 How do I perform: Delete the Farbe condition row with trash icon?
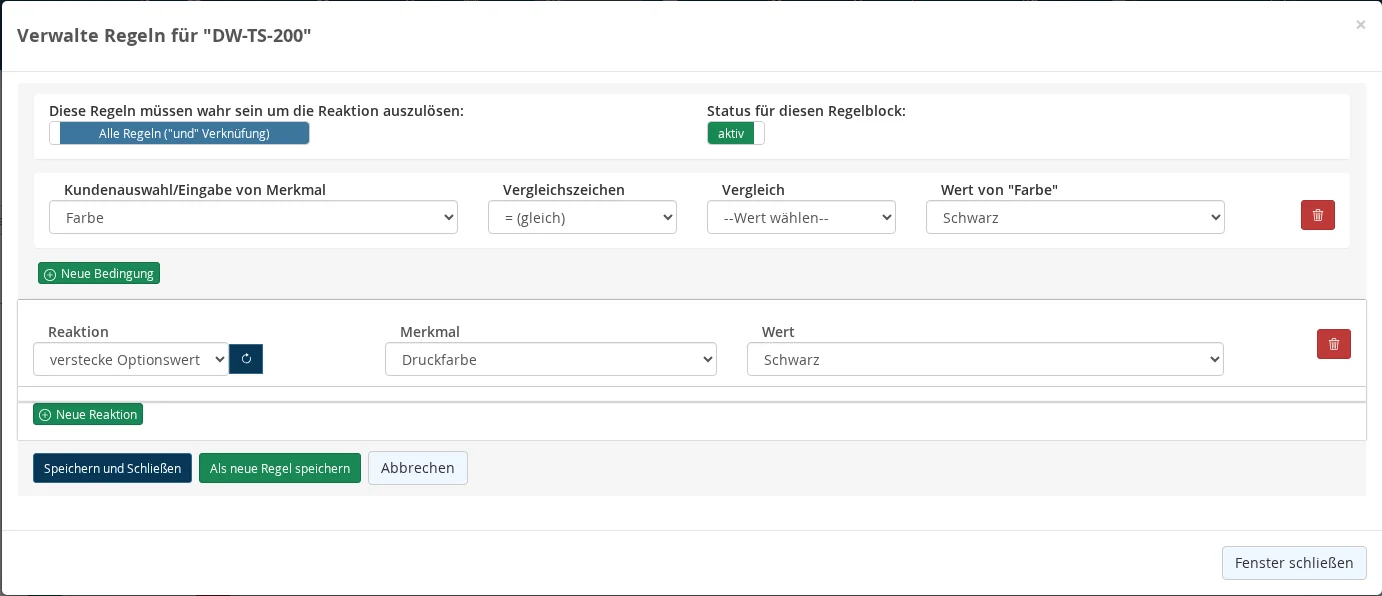point(1317,215)
